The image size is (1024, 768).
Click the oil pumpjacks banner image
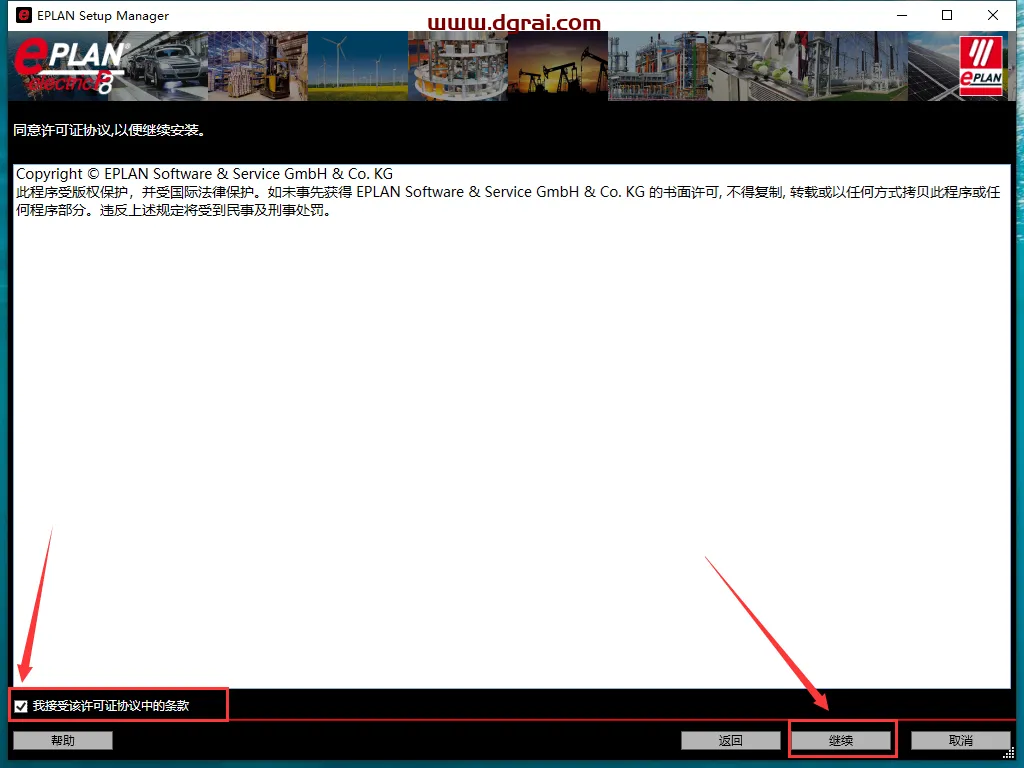[x=558, y=66]
